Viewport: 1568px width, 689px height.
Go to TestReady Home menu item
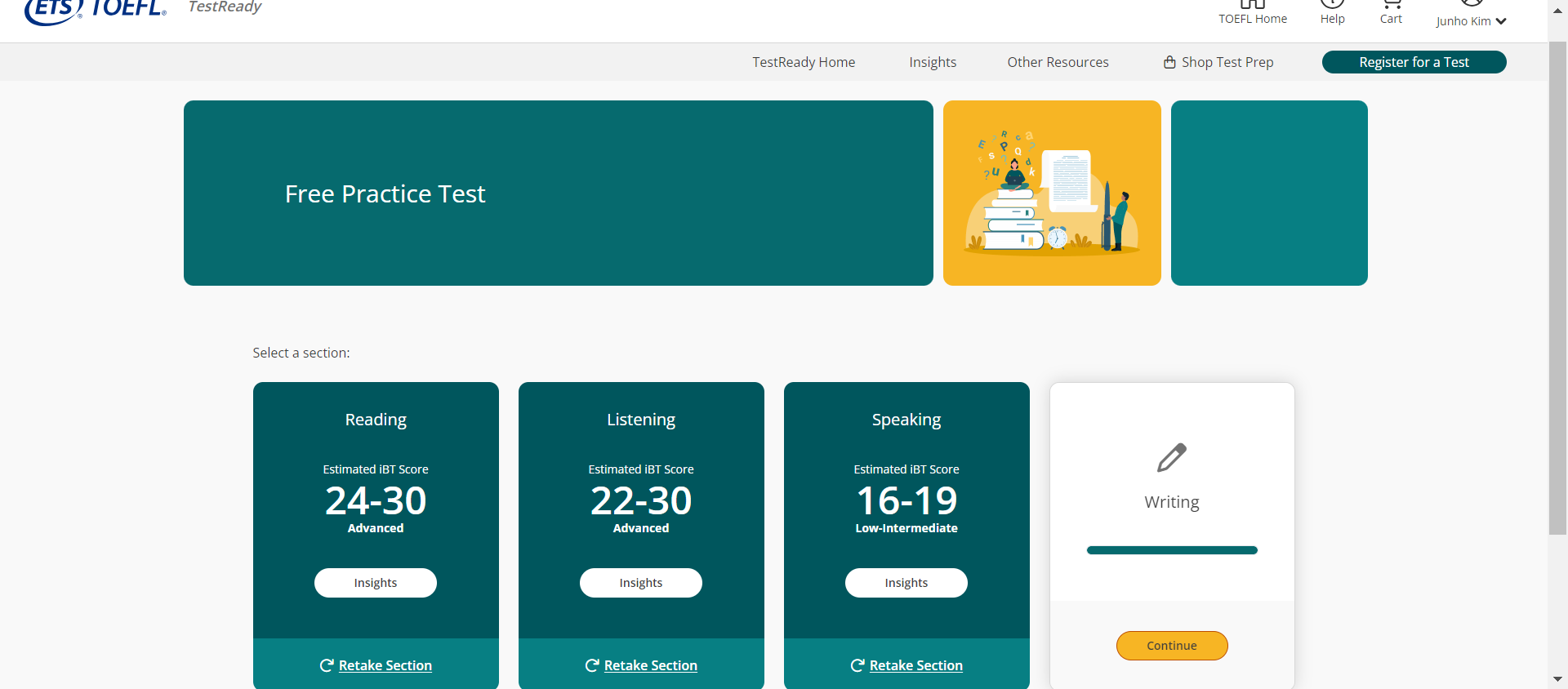tap(804, 62)
